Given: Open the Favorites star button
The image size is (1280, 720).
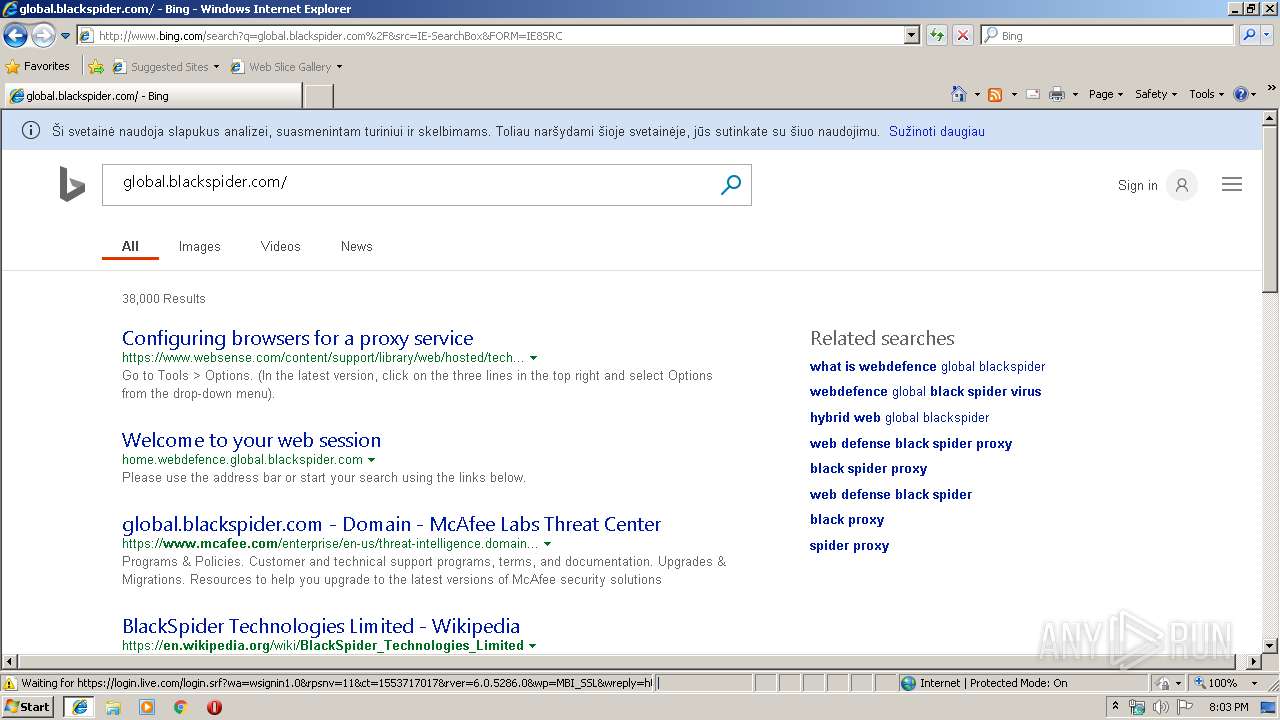Looking at the screenshot, I should pyautogui.click(x=38, y=66).
